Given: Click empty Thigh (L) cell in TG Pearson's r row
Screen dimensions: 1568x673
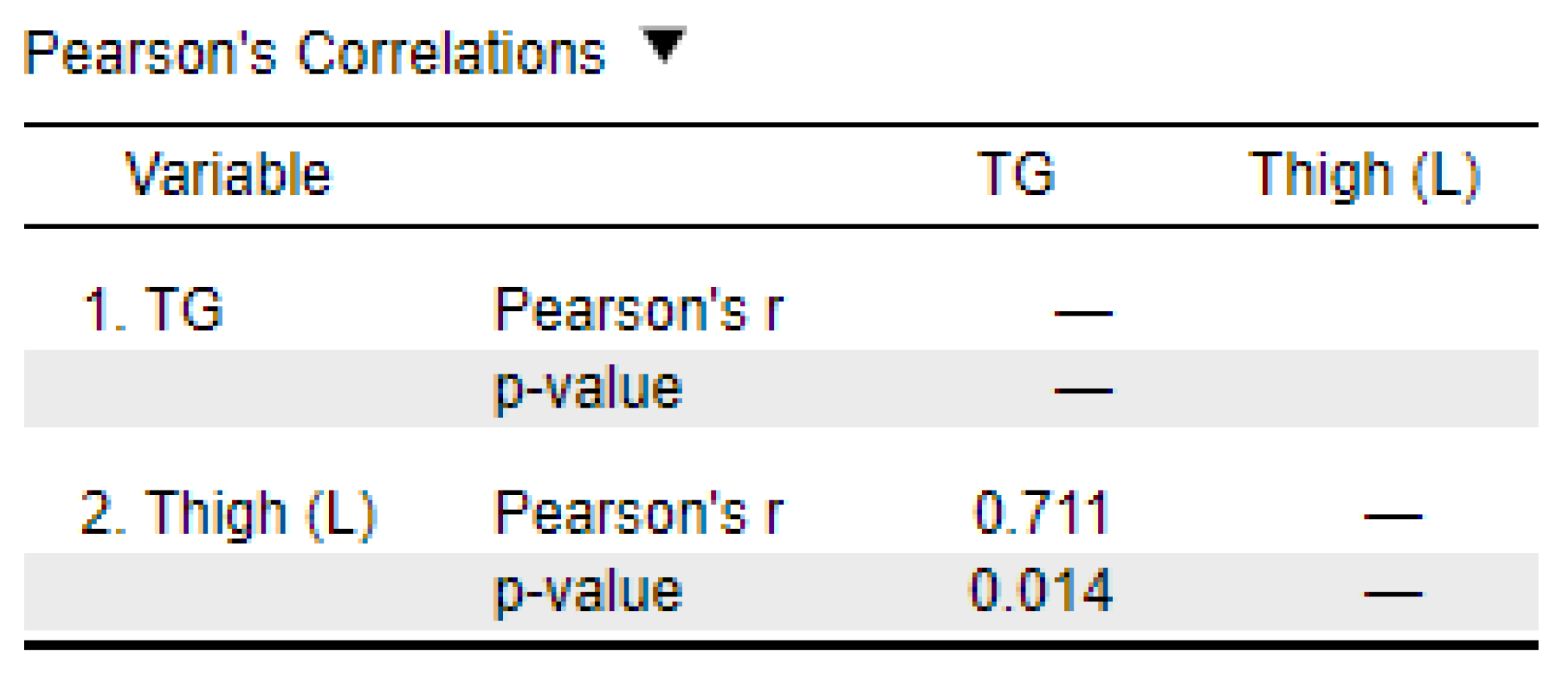Looking at the screenshot, I should (x=1364, y=311).
